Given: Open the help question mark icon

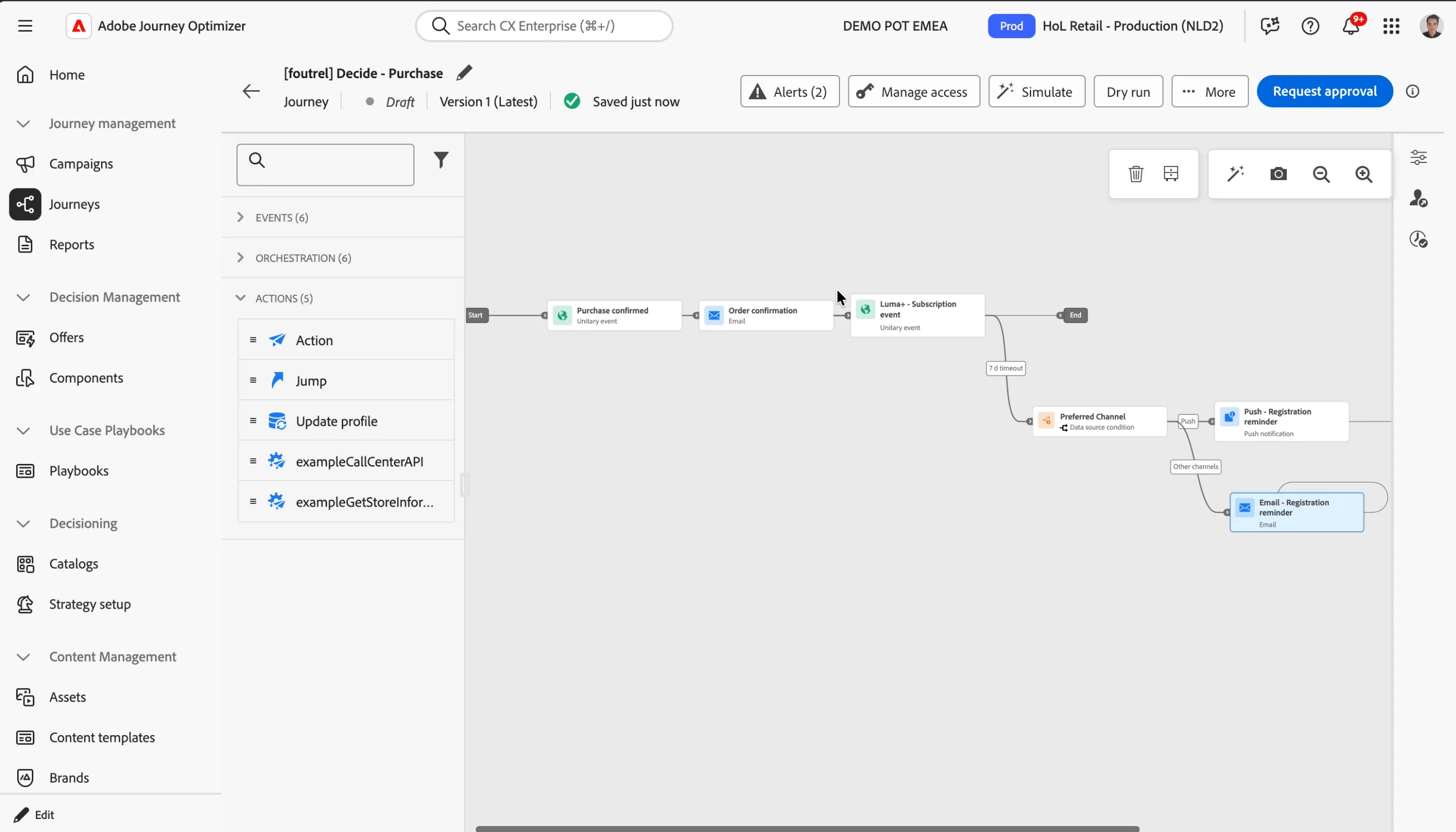Looking at the screenshot, I should point(1310,26).
